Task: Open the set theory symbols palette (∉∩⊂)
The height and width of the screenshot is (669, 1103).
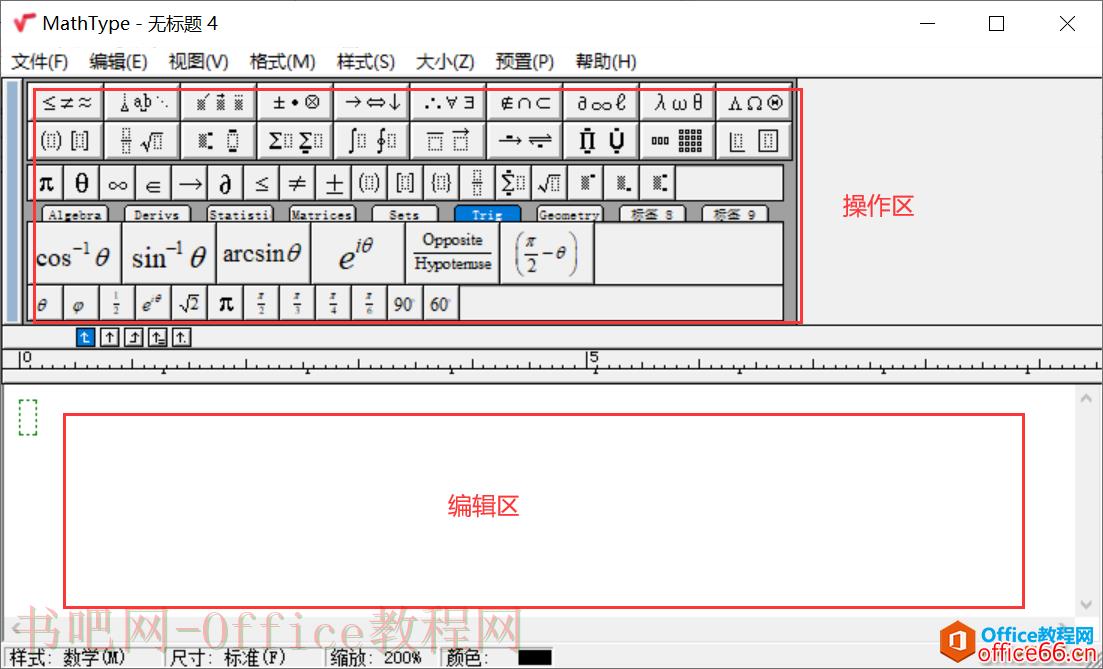Action: click(x=526, y=103)
